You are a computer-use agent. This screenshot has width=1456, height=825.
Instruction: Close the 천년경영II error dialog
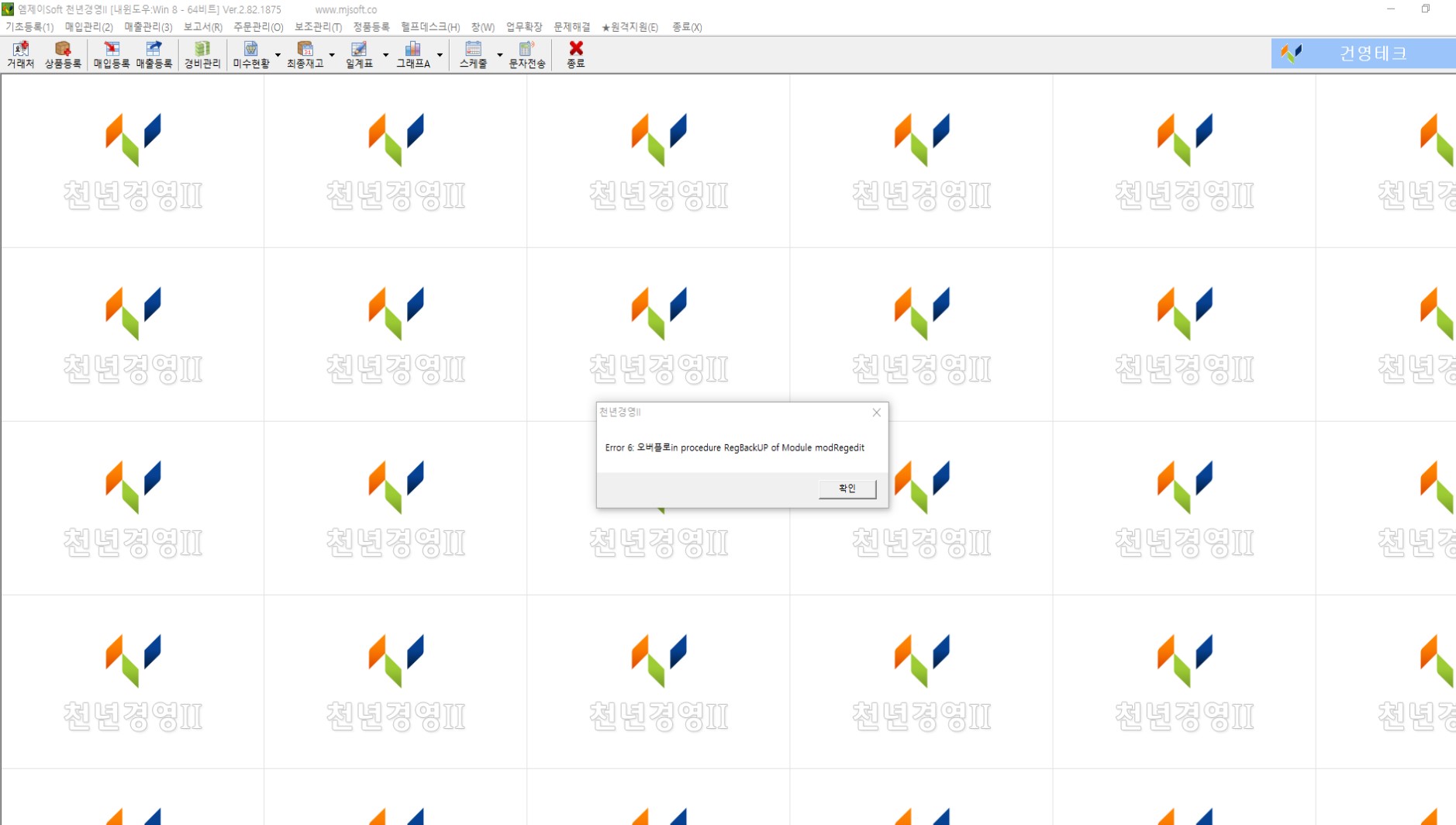pos(876,412)
